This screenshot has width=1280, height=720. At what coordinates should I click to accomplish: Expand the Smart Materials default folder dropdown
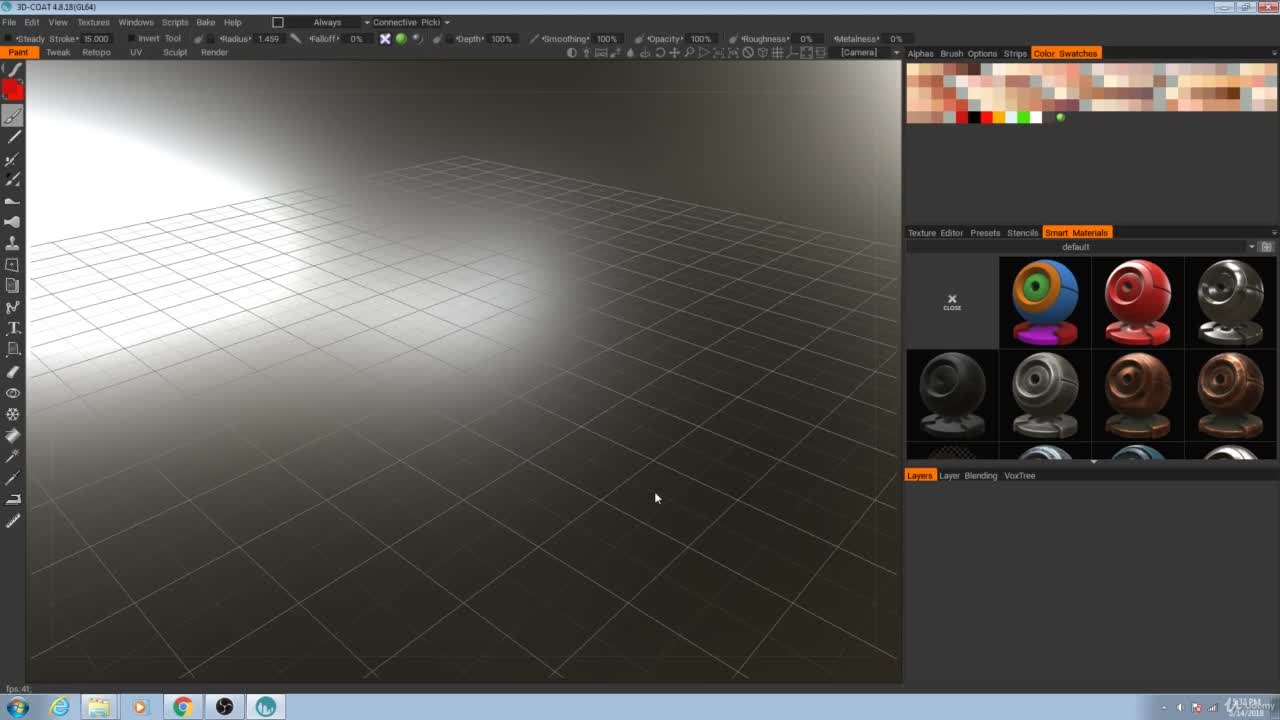pyautogui.click(x=1251, y=247)
